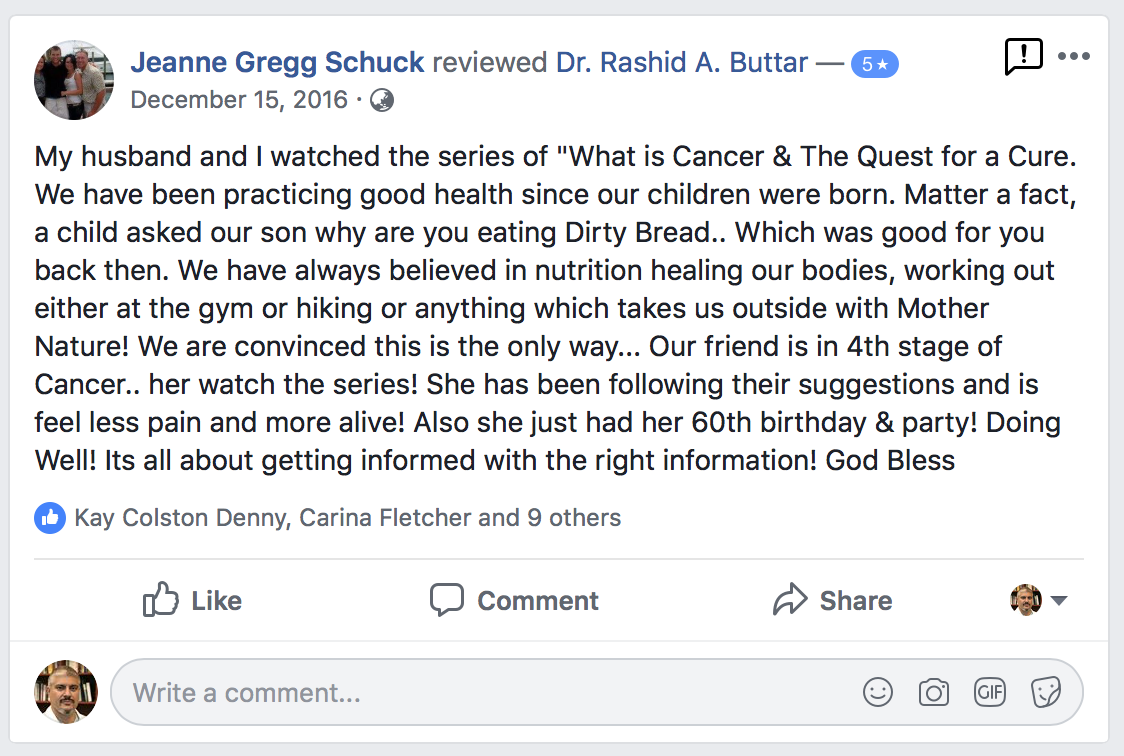Share this review post

tap(832, 600)
